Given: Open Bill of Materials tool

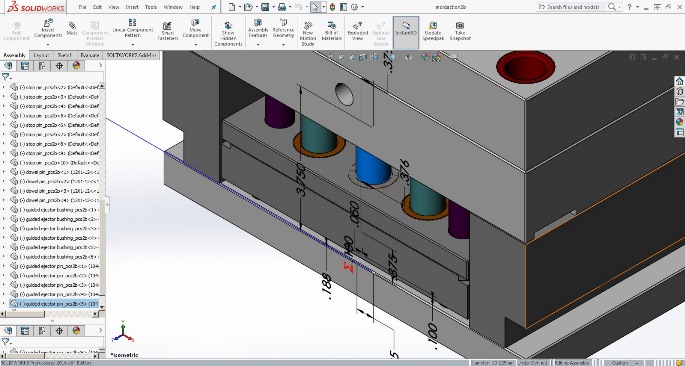Looking at the screenshot, I should [x=332, y=31].
